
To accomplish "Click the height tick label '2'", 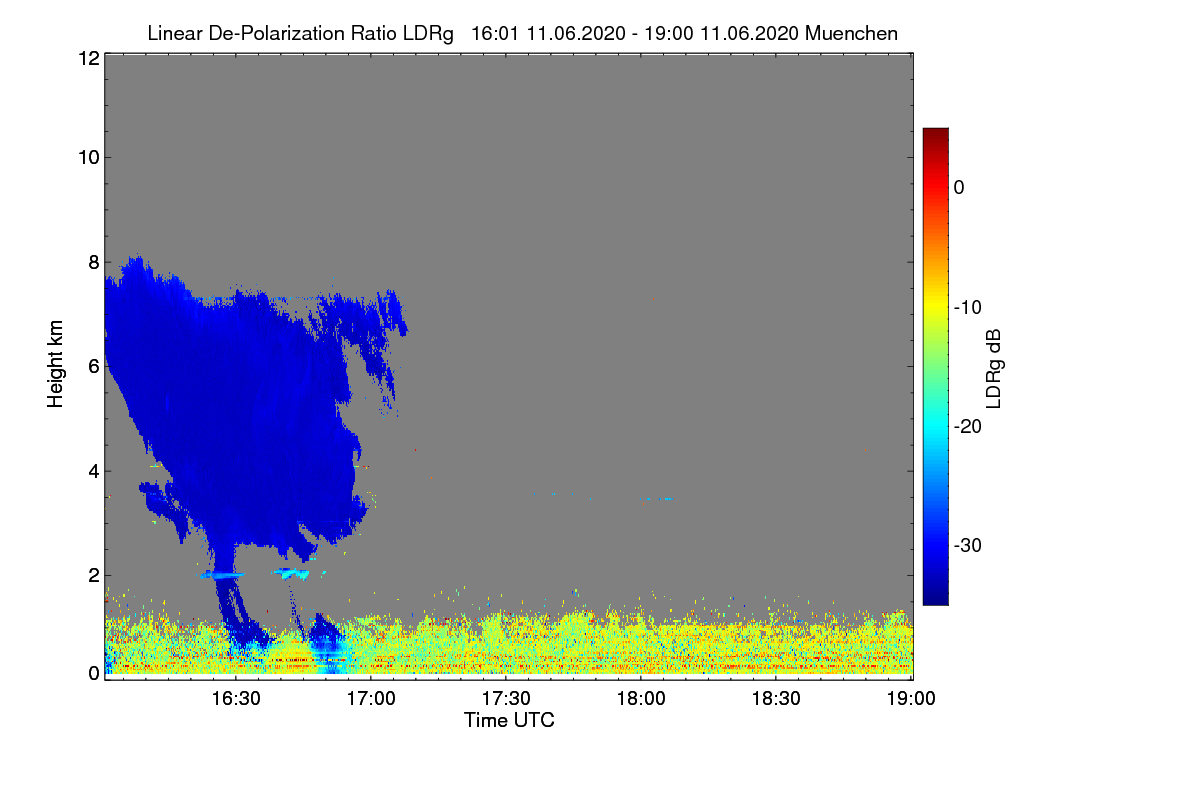I will coord(92,574).
